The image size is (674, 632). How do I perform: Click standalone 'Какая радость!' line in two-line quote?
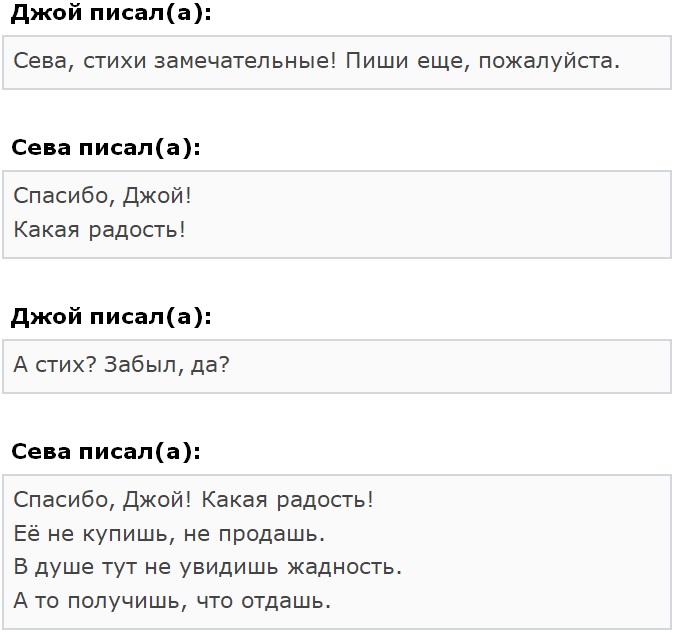pyautogui.click(x=100, y=230)
